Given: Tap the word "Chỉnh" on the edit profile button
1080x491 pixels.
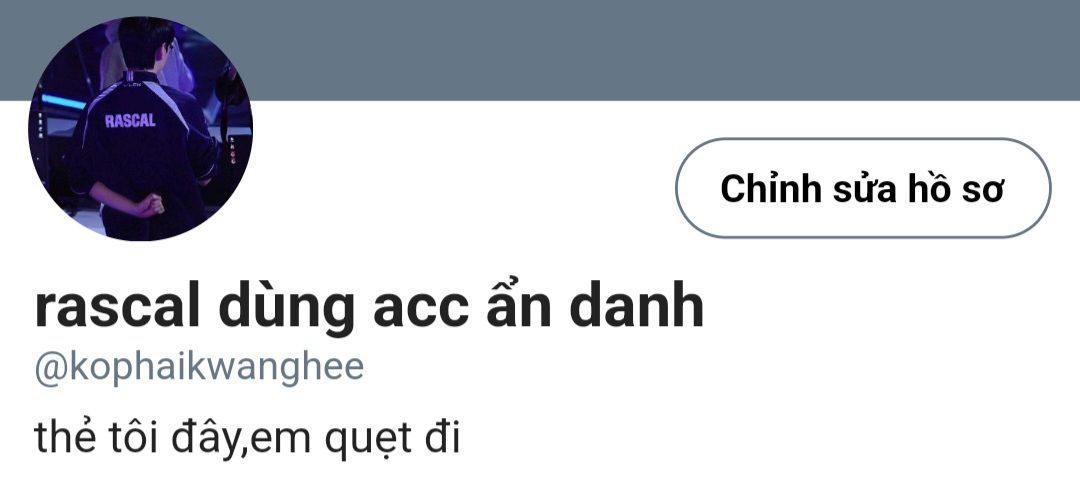Looking at the screenshot, I should pyautogui.click(x=771, y=188).
